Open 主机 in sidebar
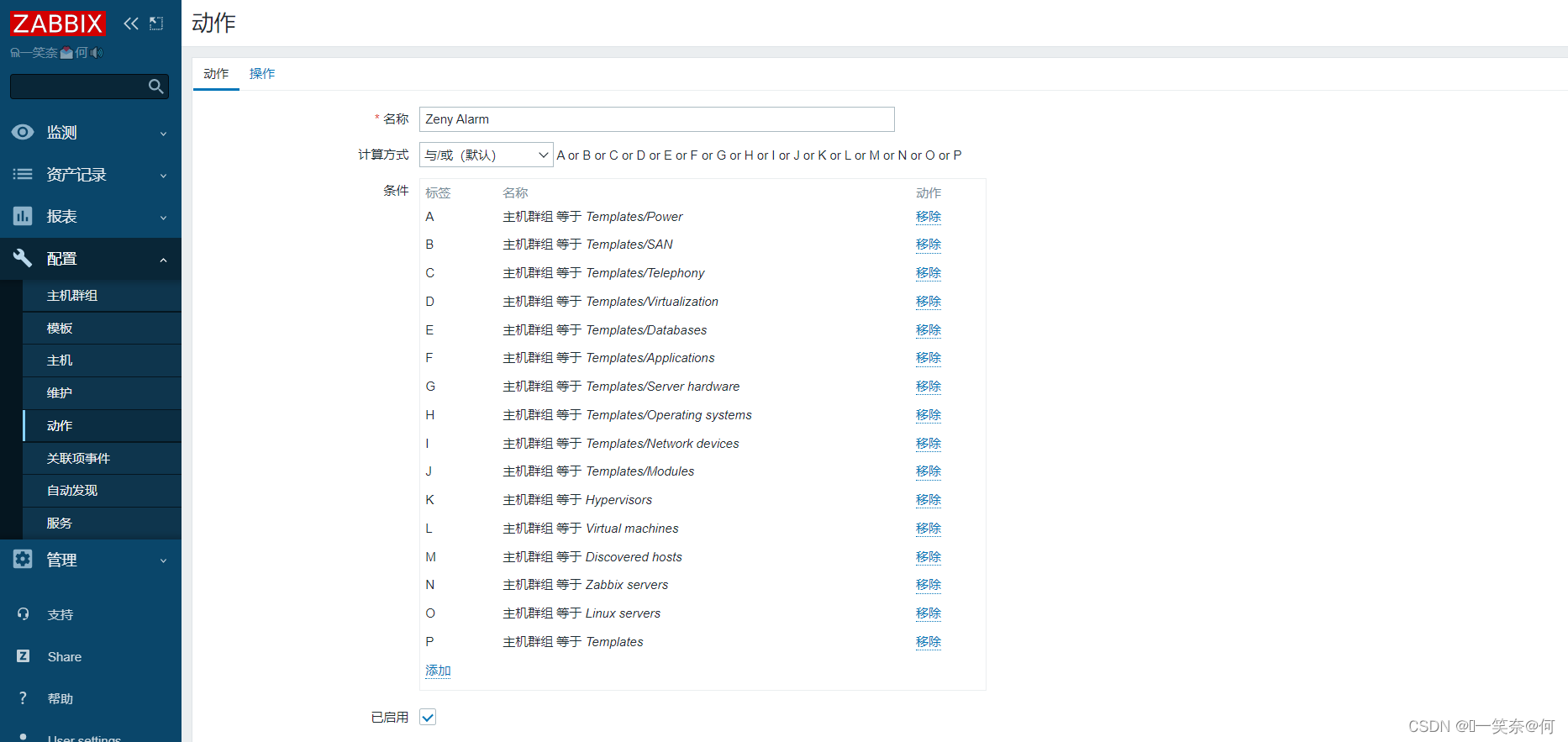Screen dimensions: 1568x742 click(x=102, y=360)
